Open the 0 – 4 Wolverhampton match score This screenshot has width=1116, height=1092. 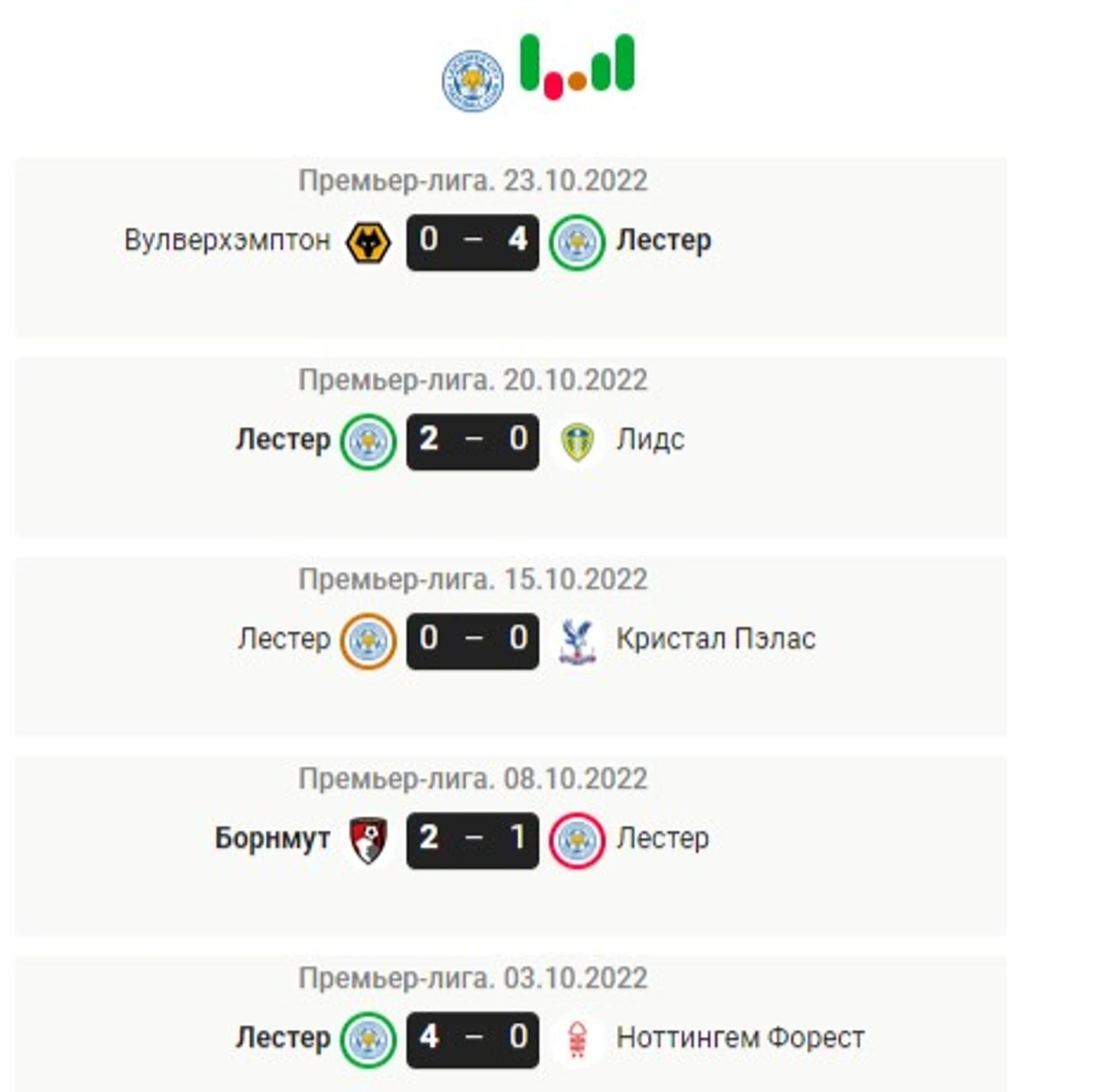(x=472, y=243)
